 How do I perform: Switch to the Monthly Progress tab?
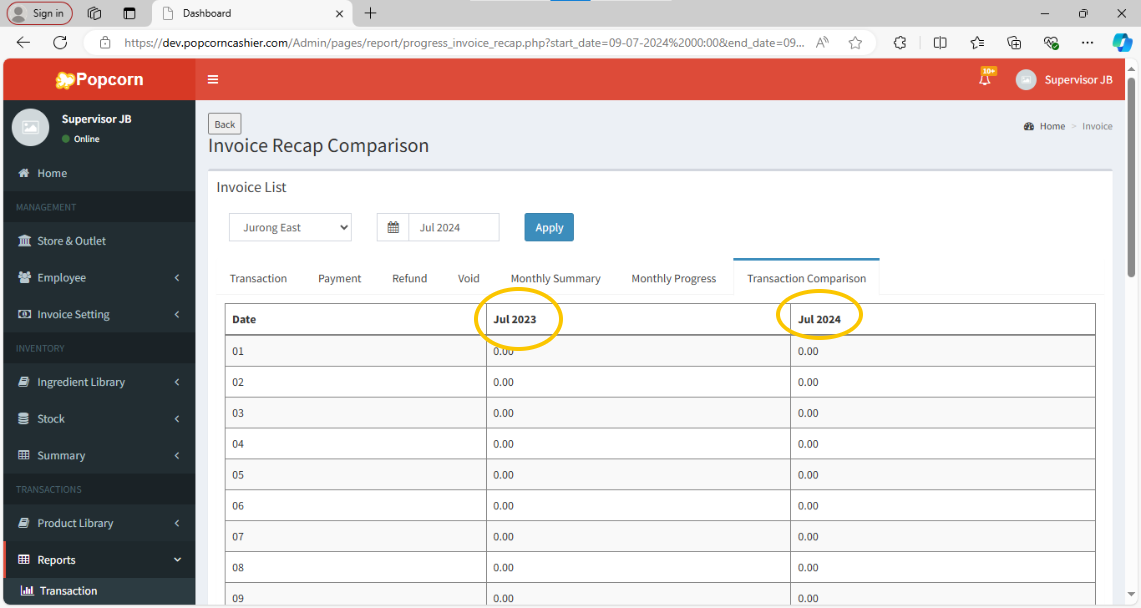point(674,279)
